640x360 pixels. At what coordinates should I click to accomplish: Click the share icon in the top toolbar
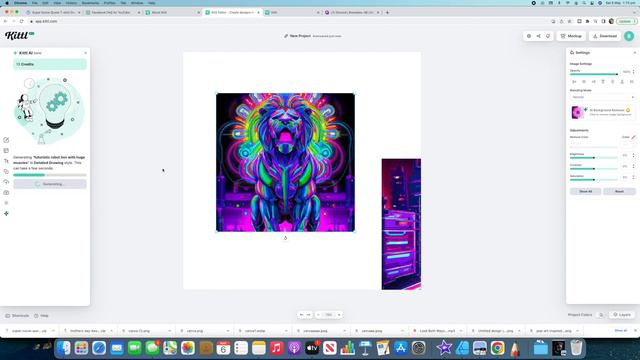(x=538, y=36)
